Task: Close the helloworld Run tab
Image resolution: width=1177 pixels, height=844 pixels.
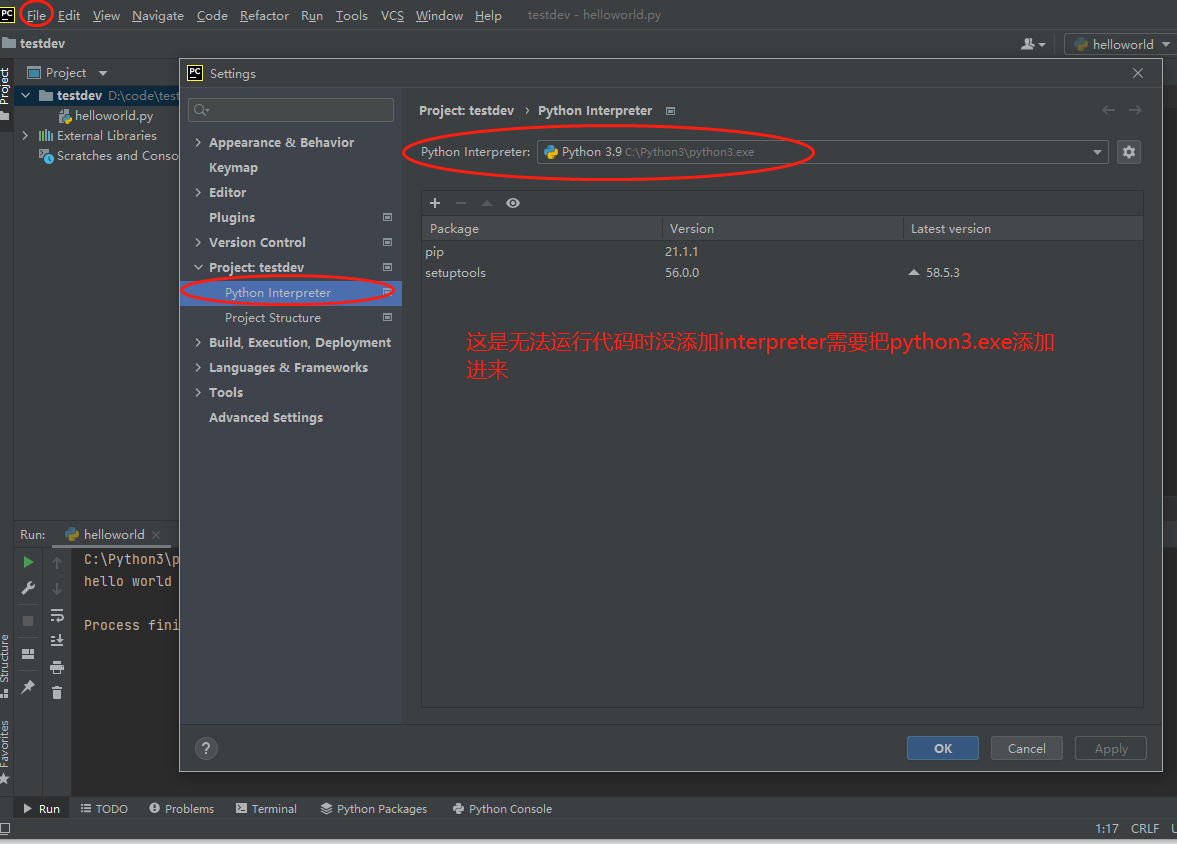Action: tap(156, 535)
